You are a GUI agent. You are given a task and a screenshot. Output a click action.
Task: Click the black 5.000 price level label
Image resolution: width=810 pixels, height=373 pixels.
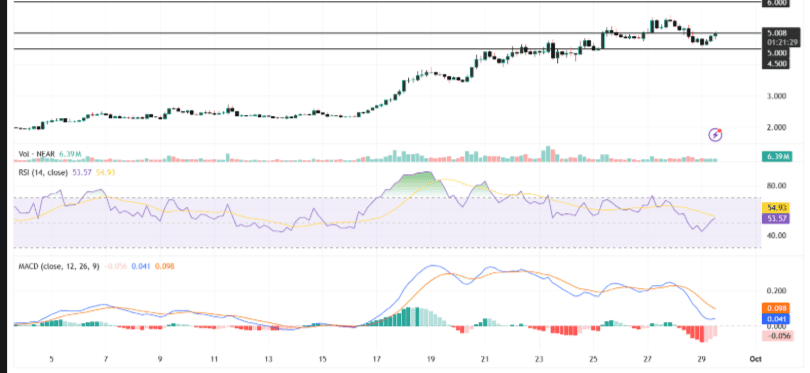tap(776, 53)
